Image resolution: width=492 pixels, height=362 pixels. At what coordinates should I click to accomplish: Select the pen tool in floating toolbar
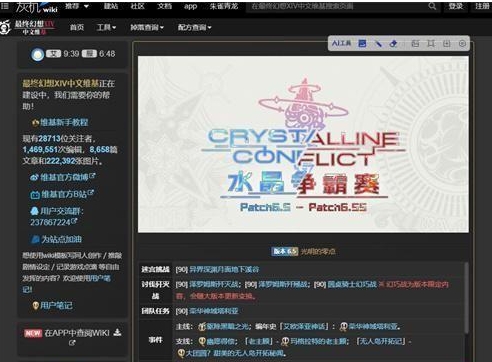pos(378,43)
